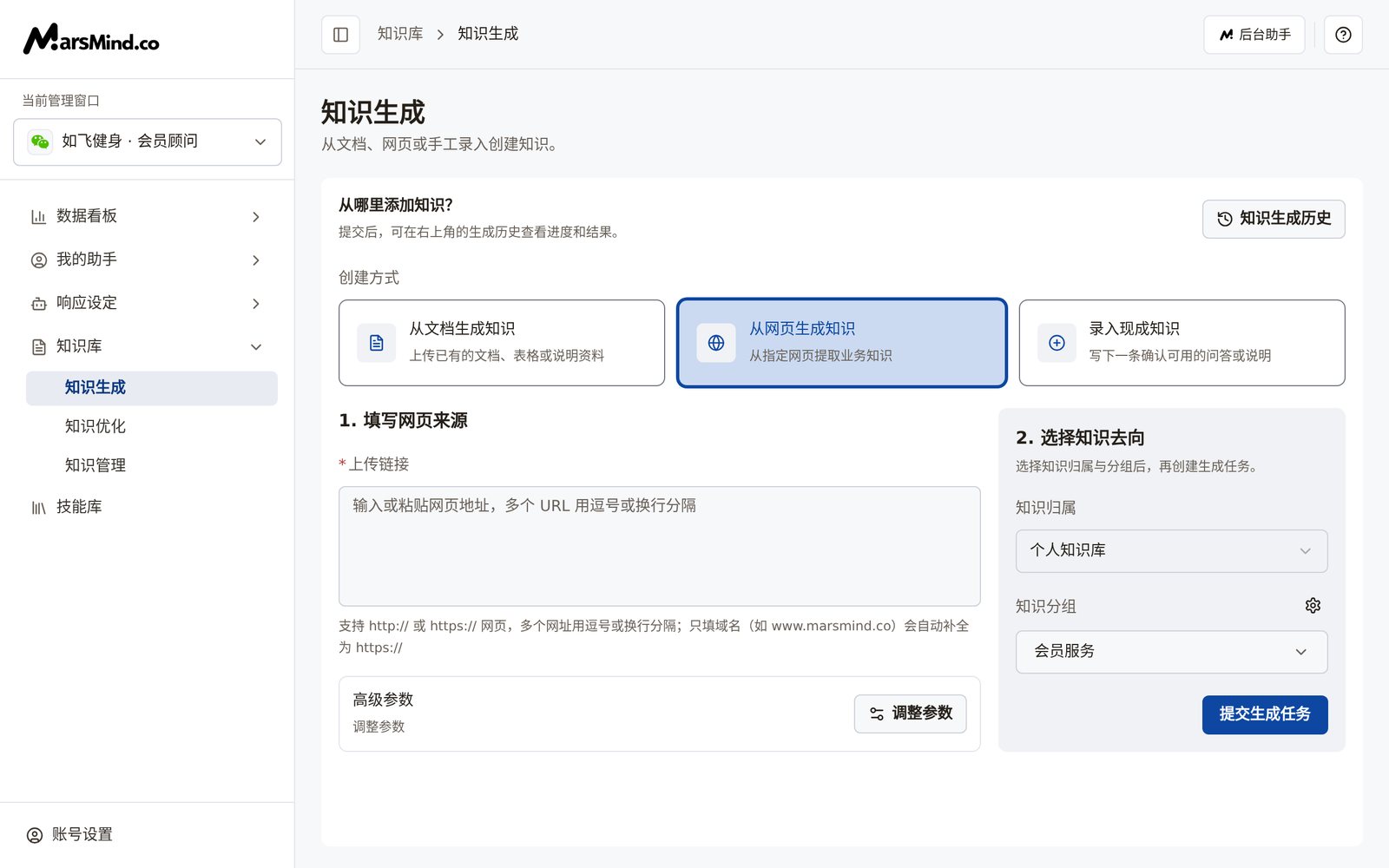This screenshot has height=868, width=1389.
Task: Click the clock icon in 知识生成历史 button
Action: click(x=1224, y=219)
